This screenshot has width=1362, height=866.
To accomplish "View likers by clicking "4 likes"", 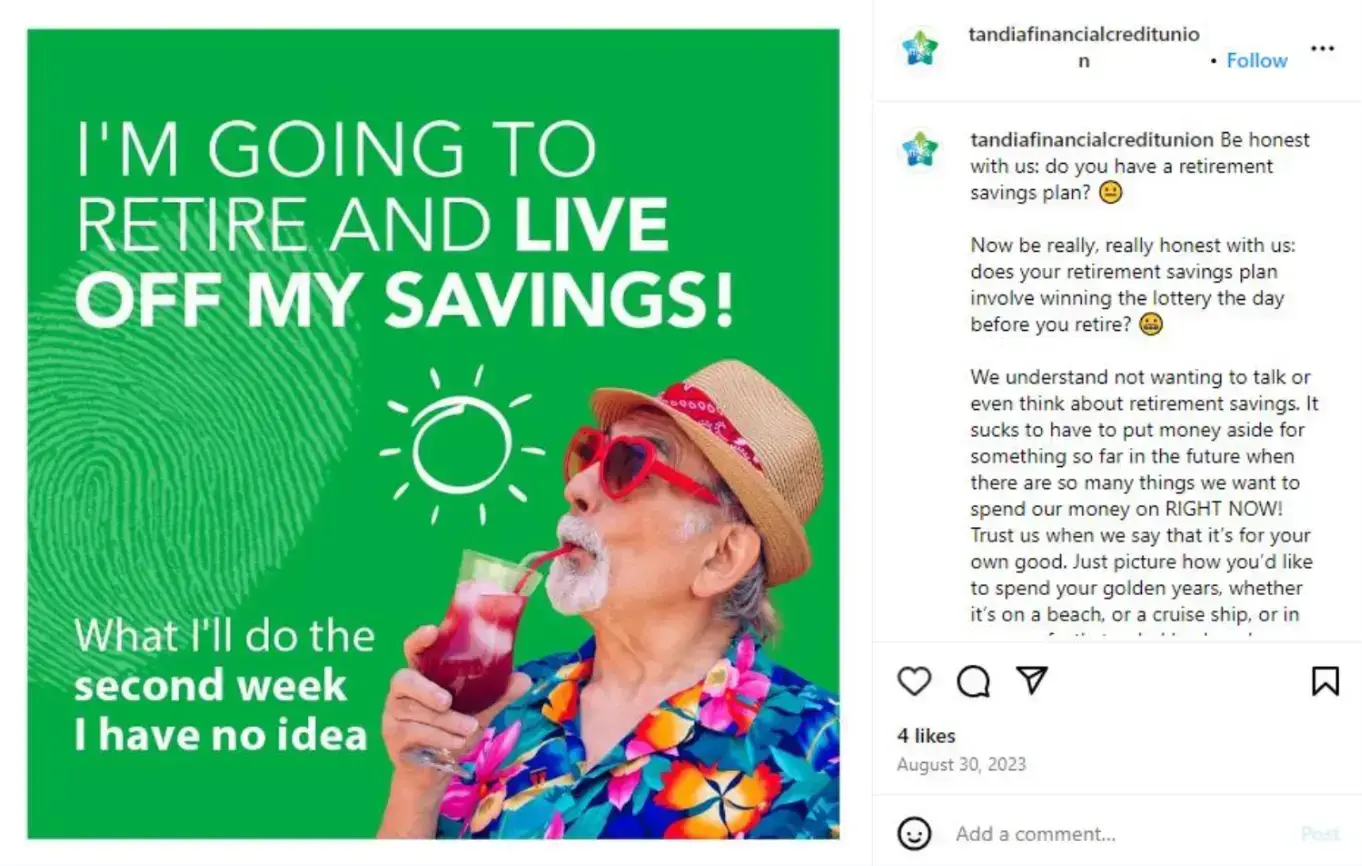I will 926,735.
